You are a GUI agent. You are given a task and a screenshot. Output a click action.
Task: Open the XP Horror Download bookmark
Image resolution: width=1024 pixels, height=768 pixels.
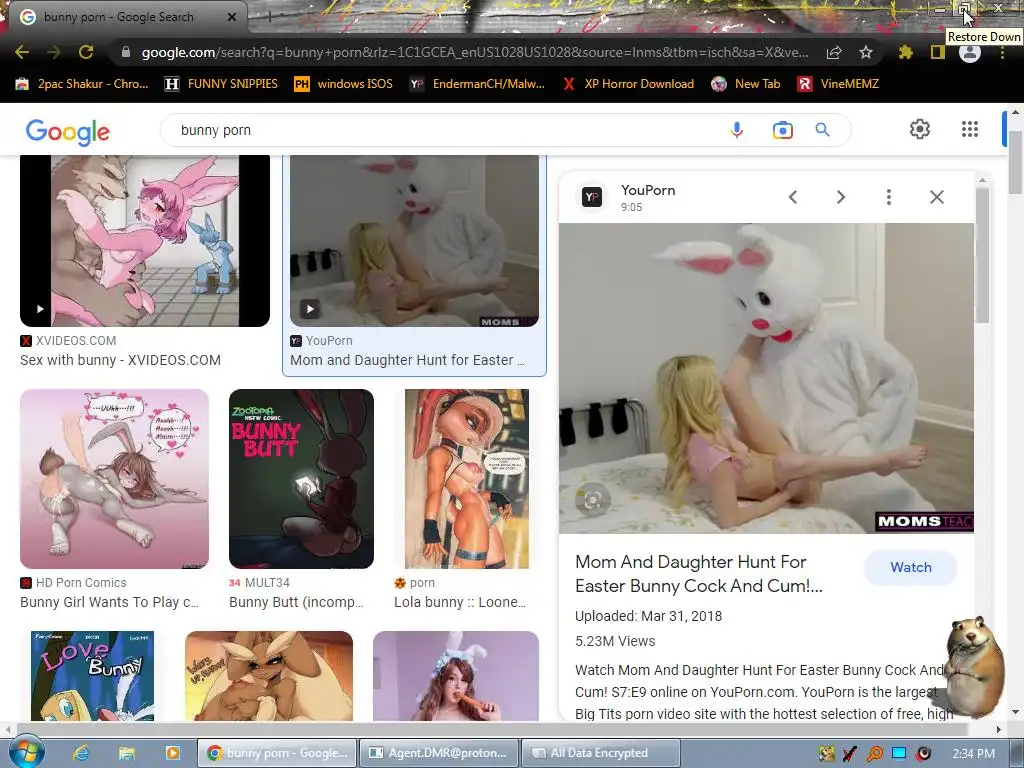coord(628,84)
